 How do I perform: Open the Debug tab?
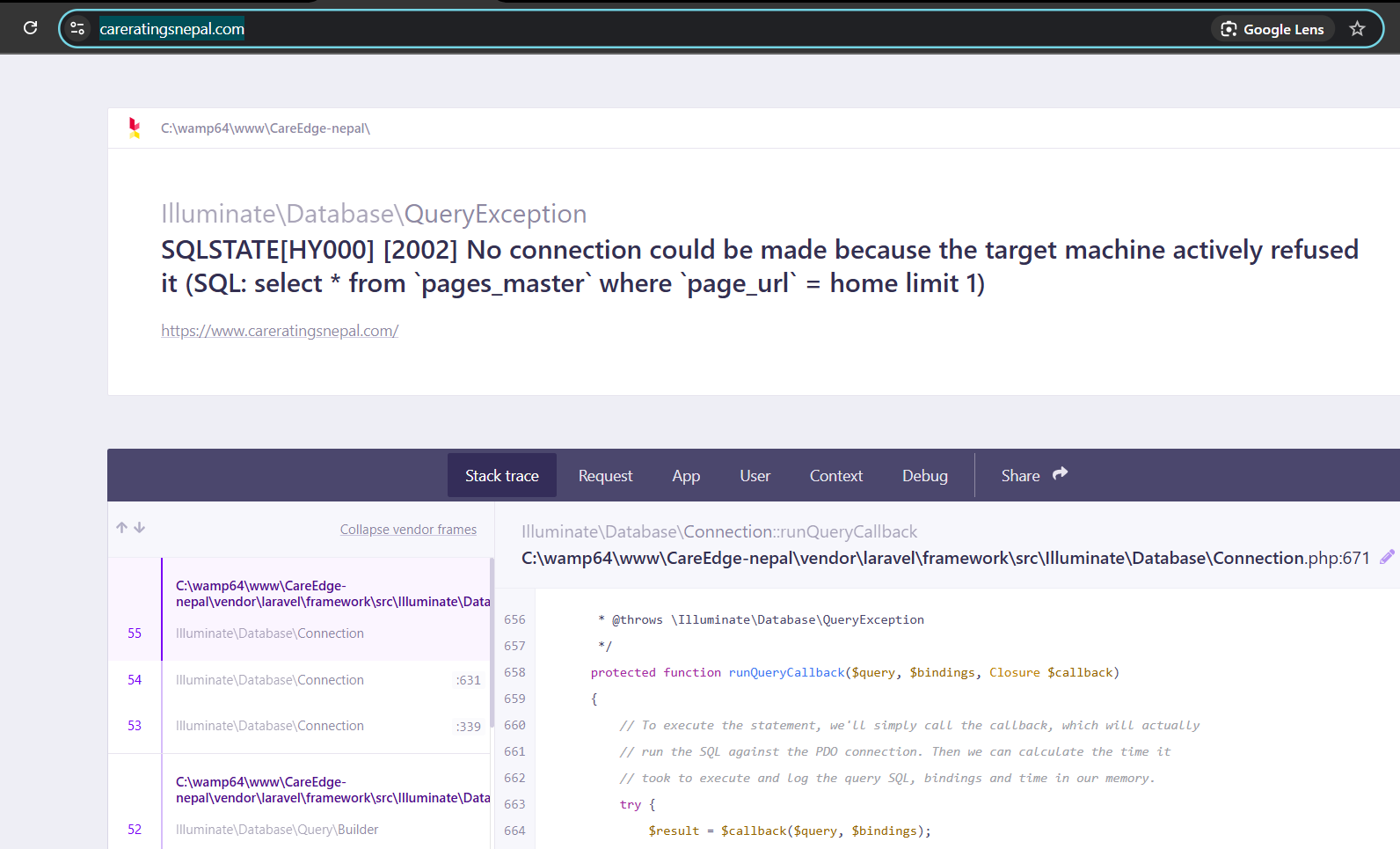pos(924,476)
